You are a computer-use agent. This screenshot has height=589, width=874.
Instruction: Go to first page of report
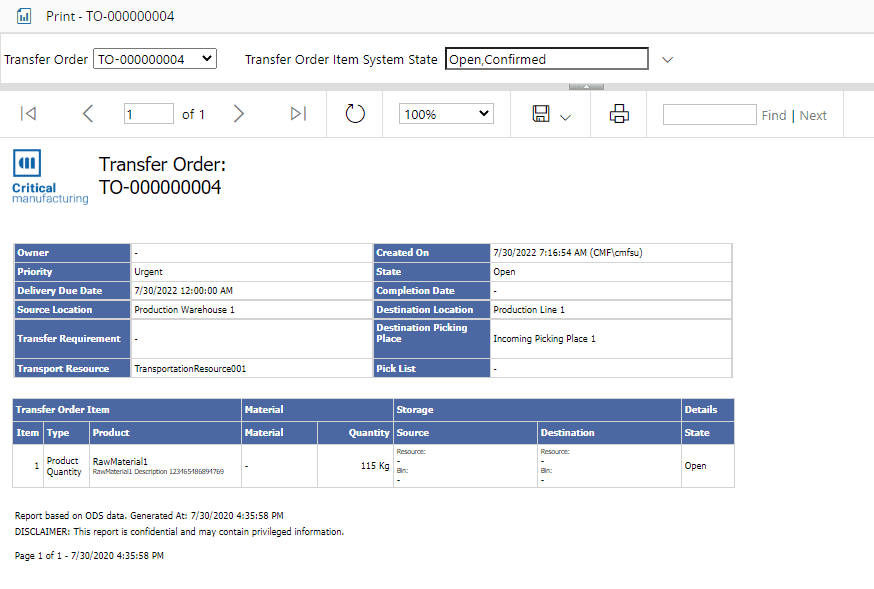tap(28, 114)
